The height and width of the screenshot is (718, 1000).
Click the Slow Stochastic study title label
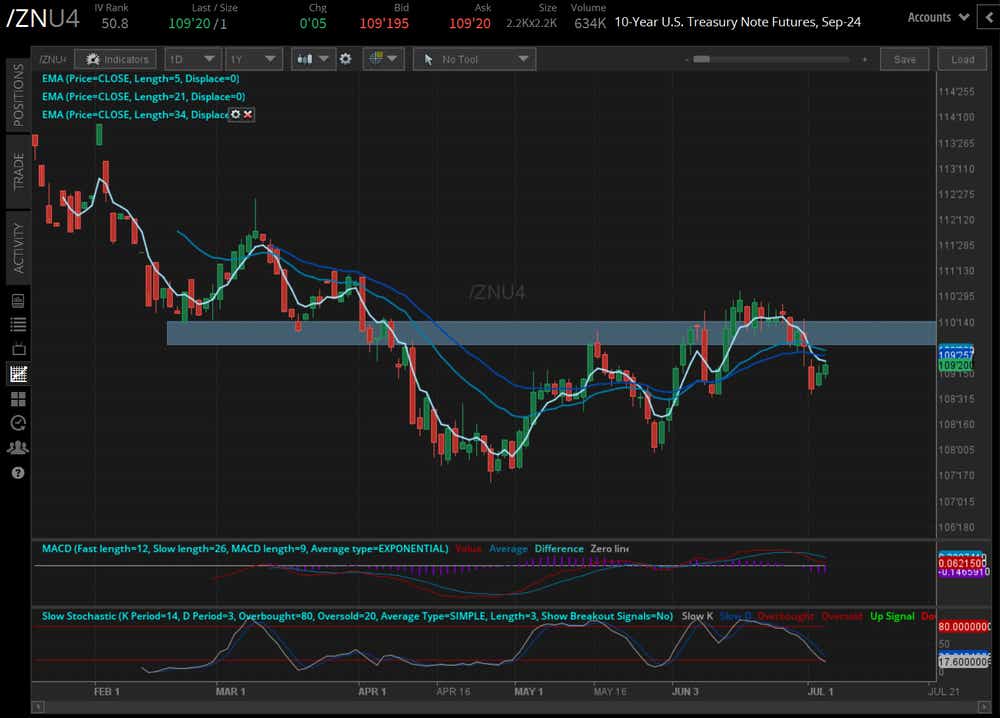tap(357, 616)
